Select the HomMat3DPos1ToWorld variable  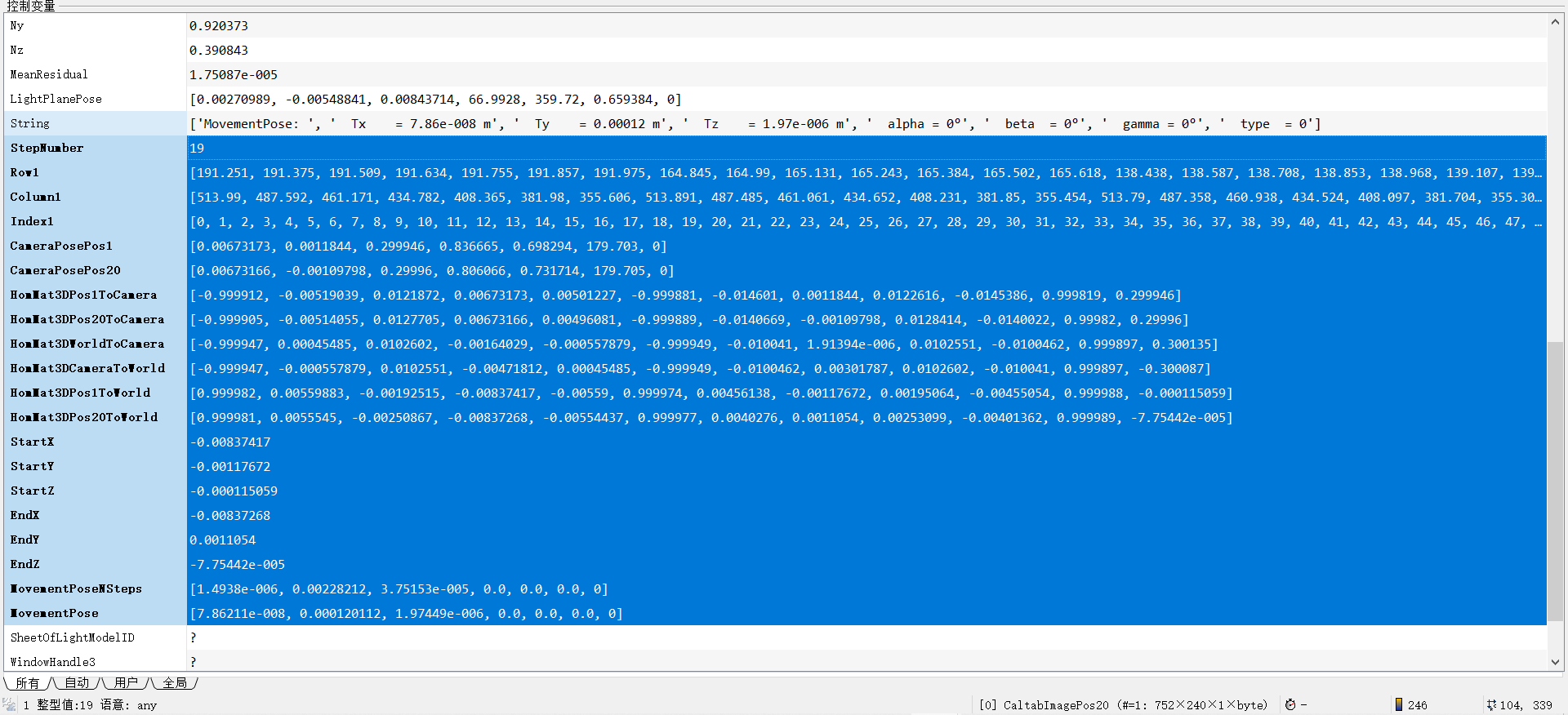tap(80, 393)
